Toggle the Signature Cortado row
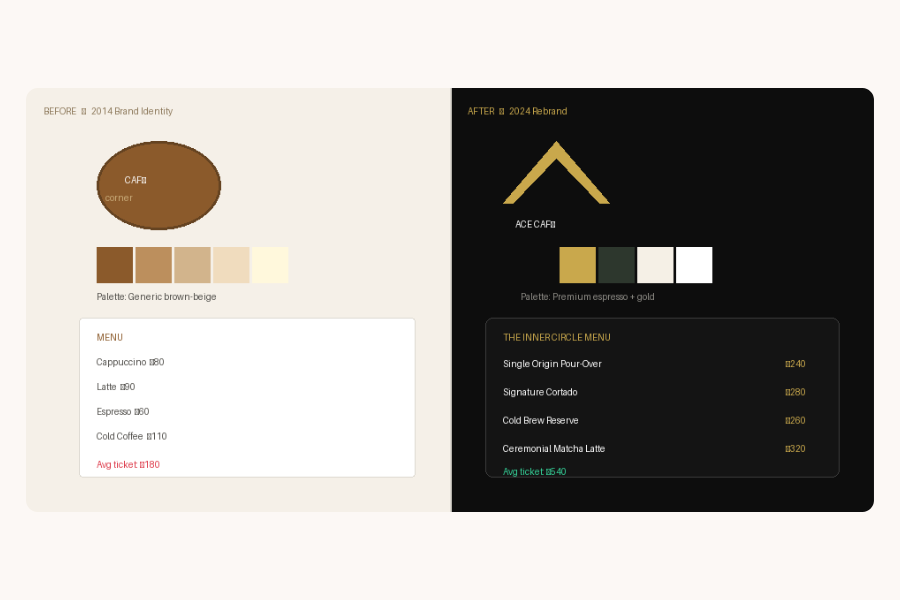This screenshot has height=600, width=900. pos(540,392)
